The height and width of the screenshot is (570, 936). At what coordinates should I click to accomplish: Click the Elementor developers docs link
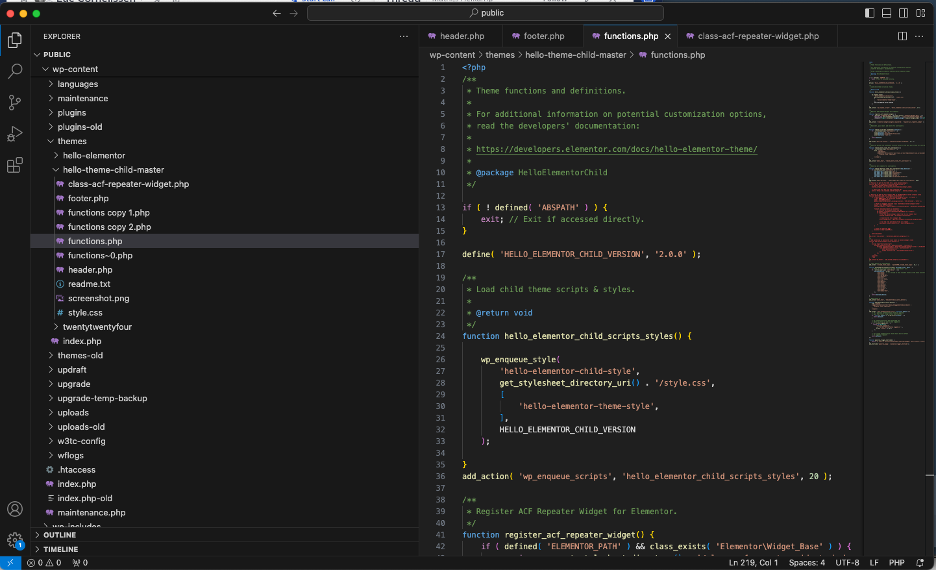click(616, 149)
